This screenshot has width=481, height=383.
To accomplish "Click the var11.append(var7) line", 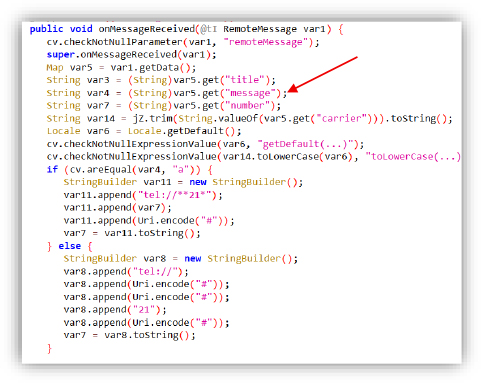I will point(118,208).
